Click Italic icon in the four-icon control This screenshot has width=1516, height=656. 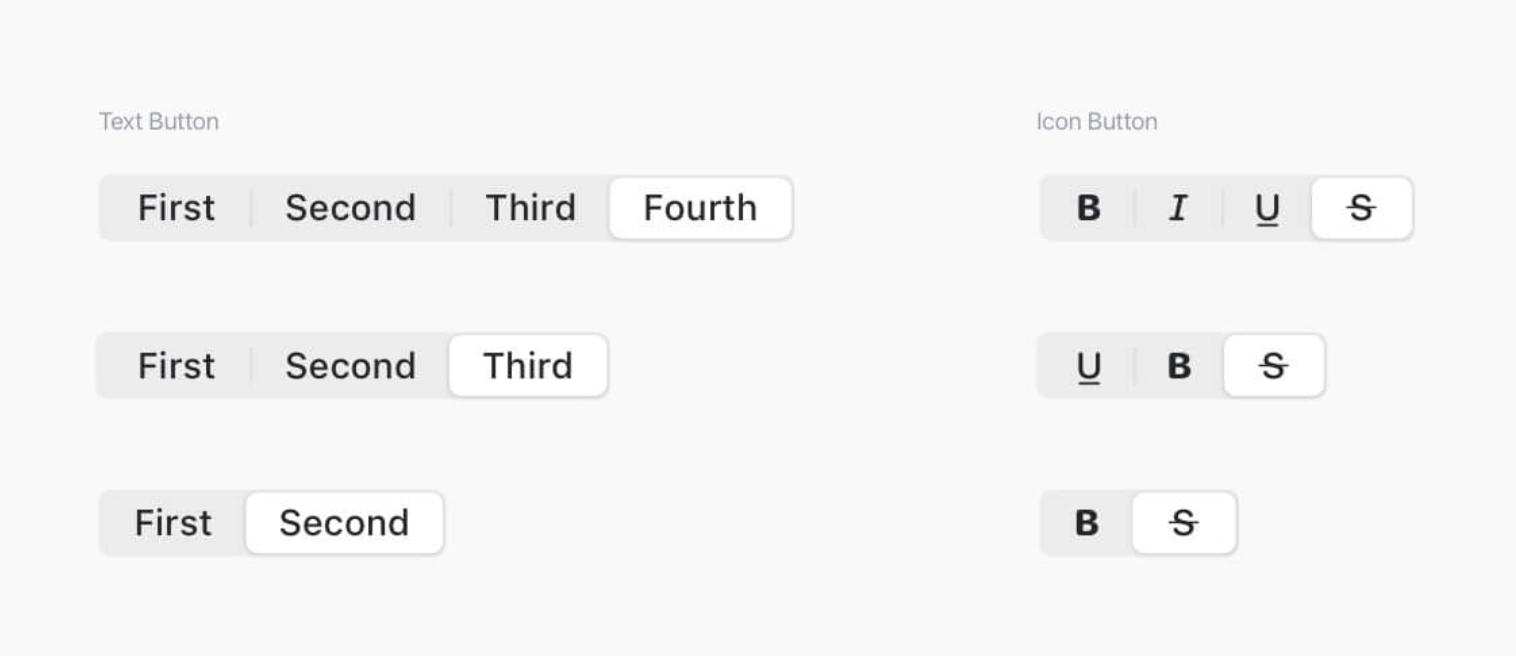click(x=1178, y=208)
